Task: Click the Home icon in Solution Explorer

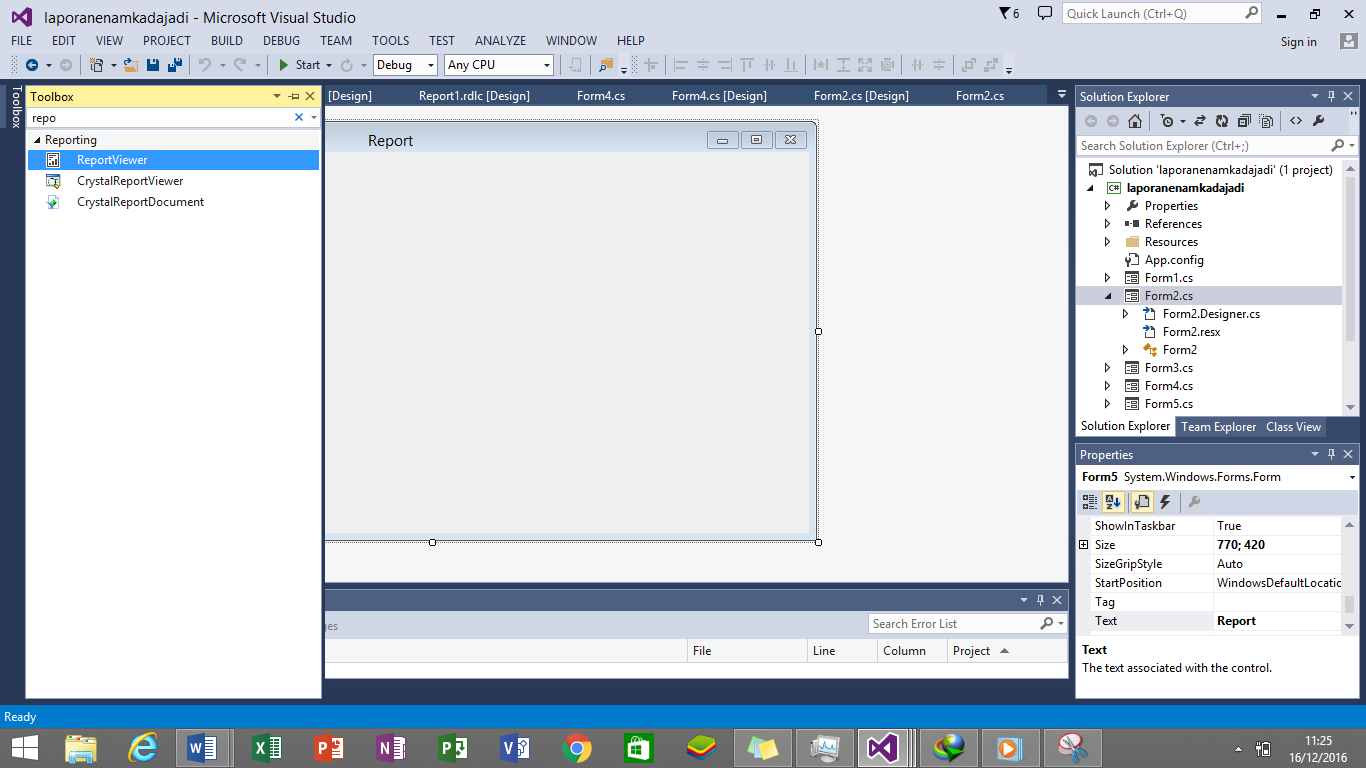Action: (x=1135, y=119)
